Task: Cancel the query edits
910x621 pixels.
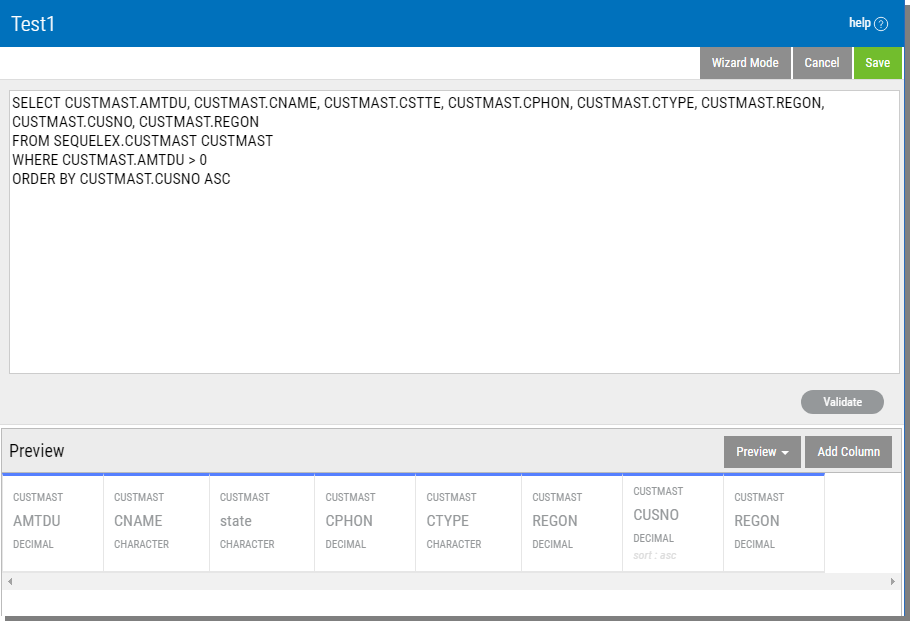Action: point(822,63)
